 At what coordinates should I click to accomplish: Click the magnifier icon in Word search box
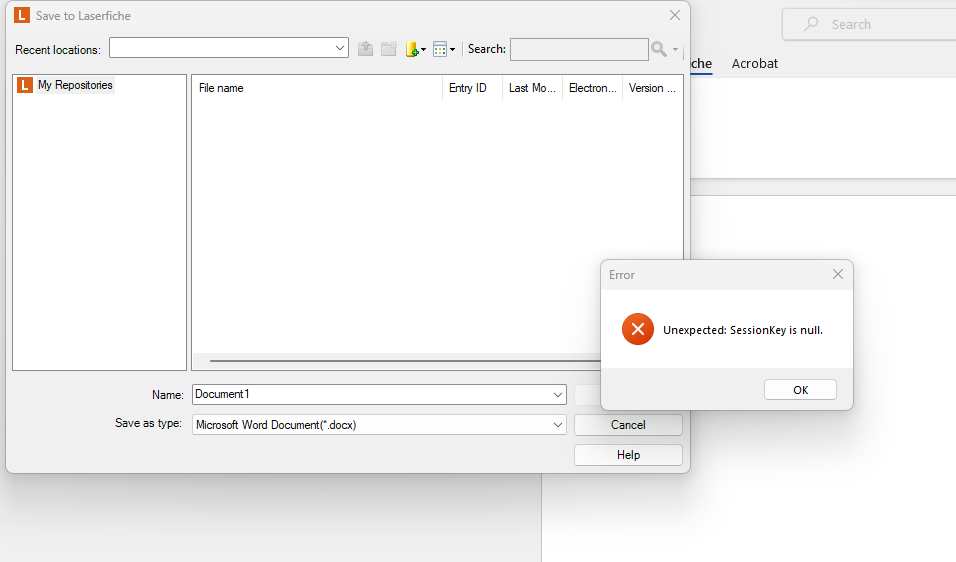[x=811, y=24]
